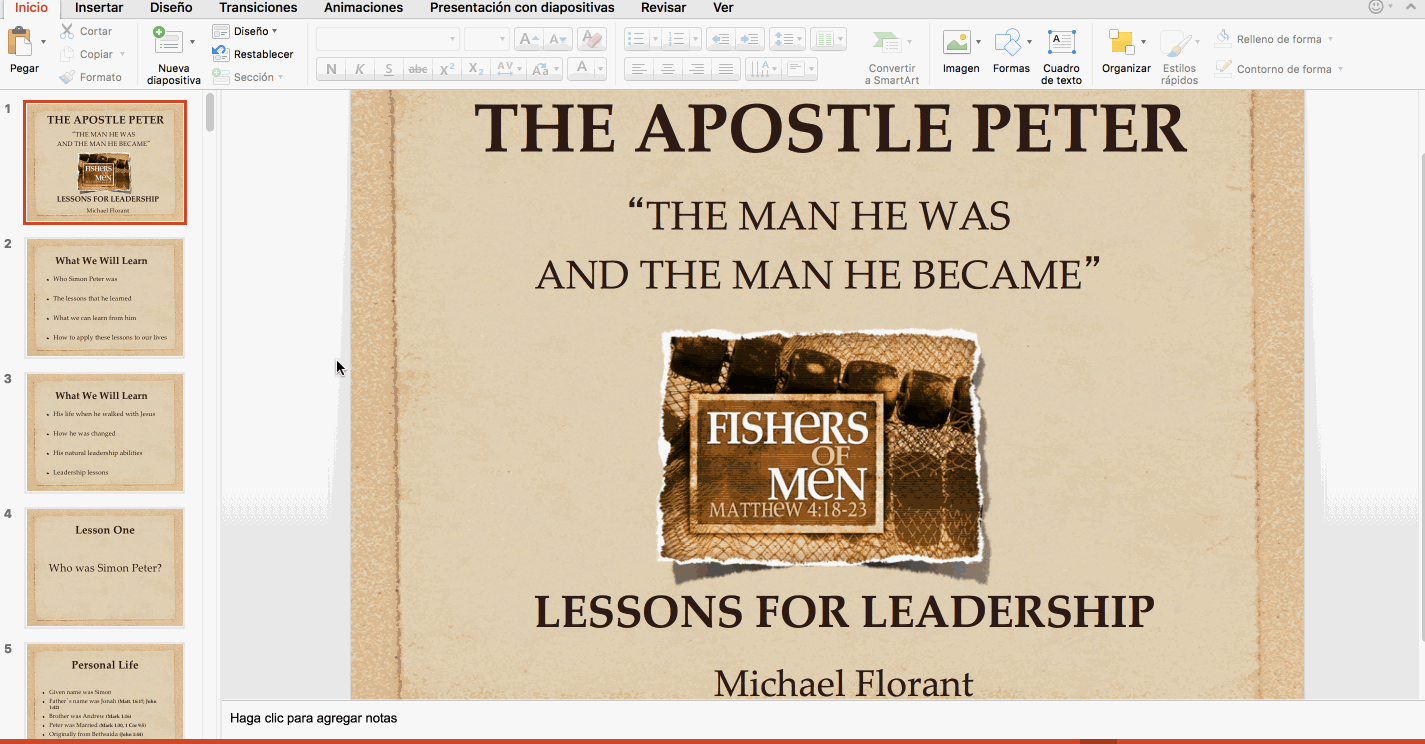
Task: Switch to the Transiciones tab
Action: 258,7
